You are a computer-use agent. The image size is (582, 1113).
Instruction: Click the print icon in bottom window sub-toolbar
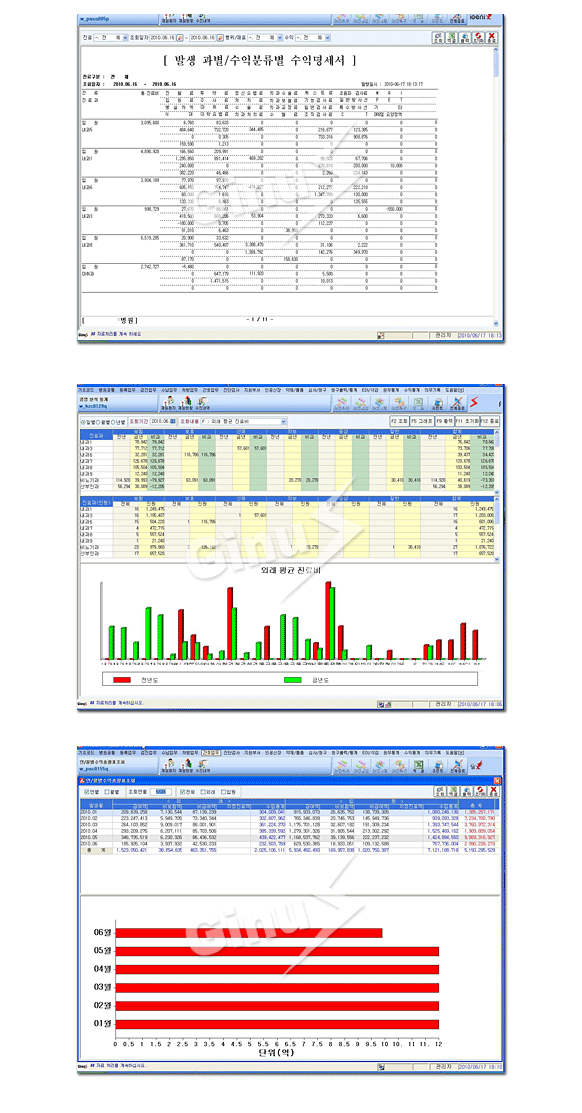tap(466, 790)
